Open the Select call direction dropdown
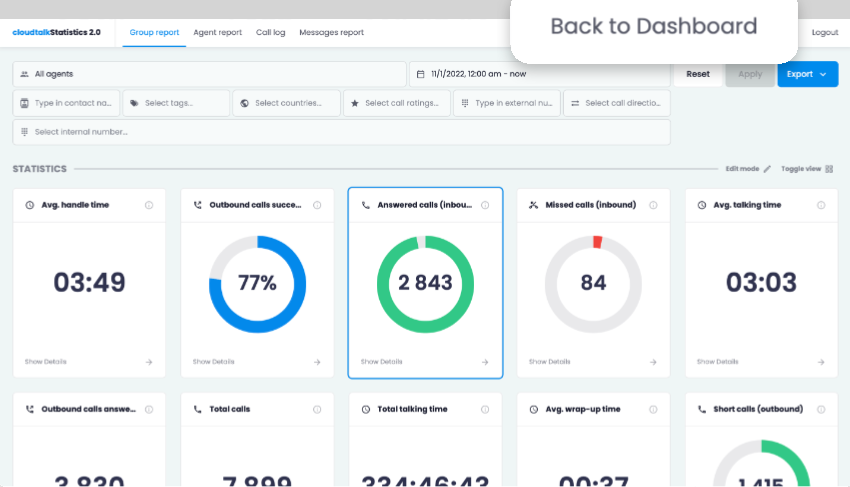 coord(617,103)
